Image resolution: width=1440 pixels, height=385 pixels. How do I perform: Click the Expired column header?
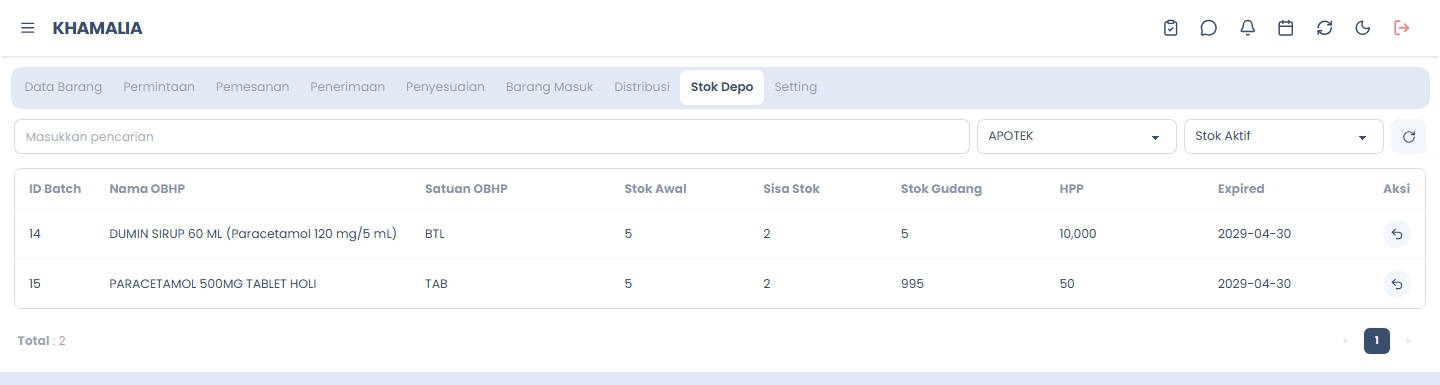point(1241,189)
